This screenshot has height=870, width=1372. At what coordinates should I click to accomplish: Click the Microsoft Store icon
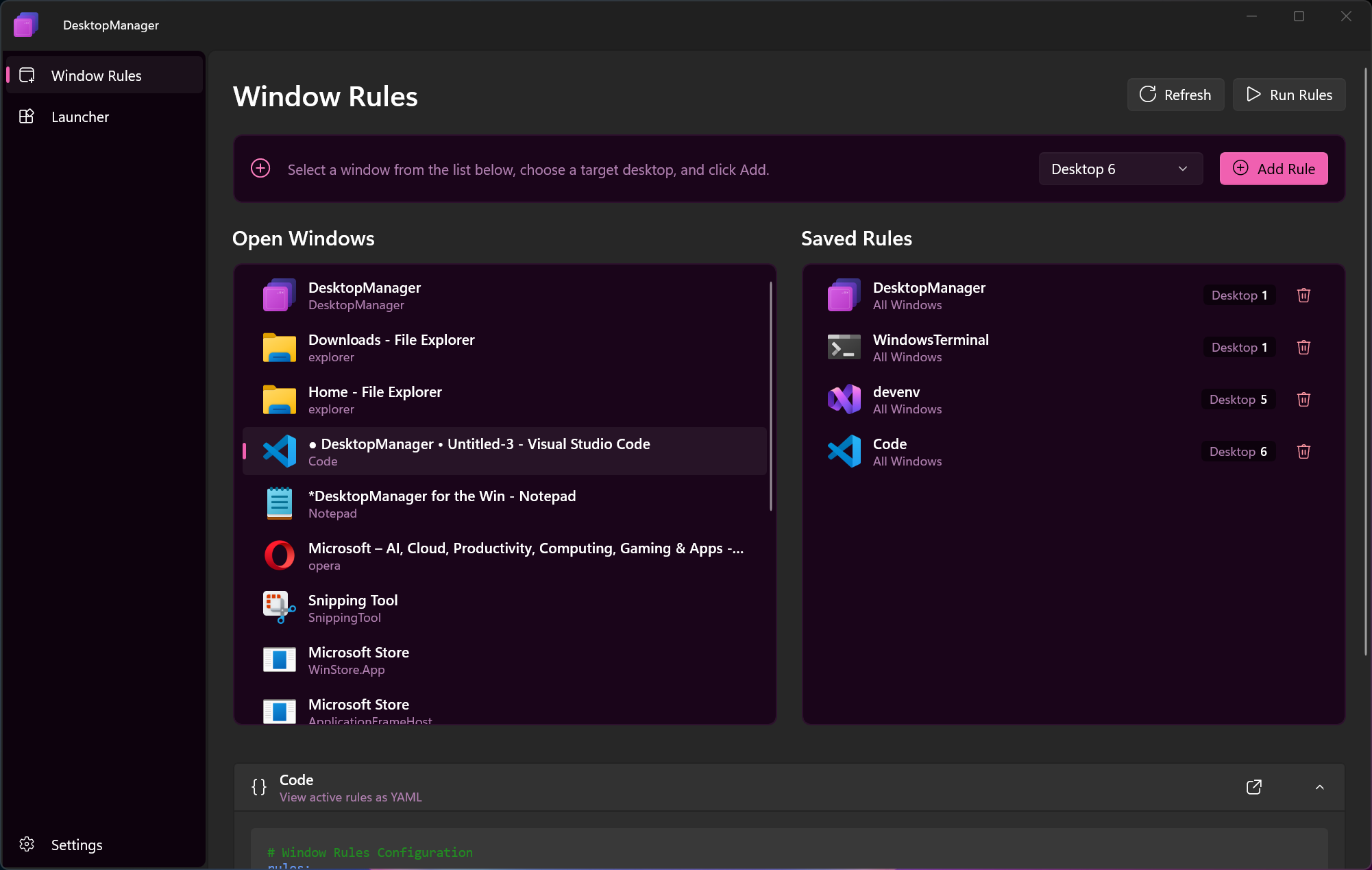click(279, 660)
